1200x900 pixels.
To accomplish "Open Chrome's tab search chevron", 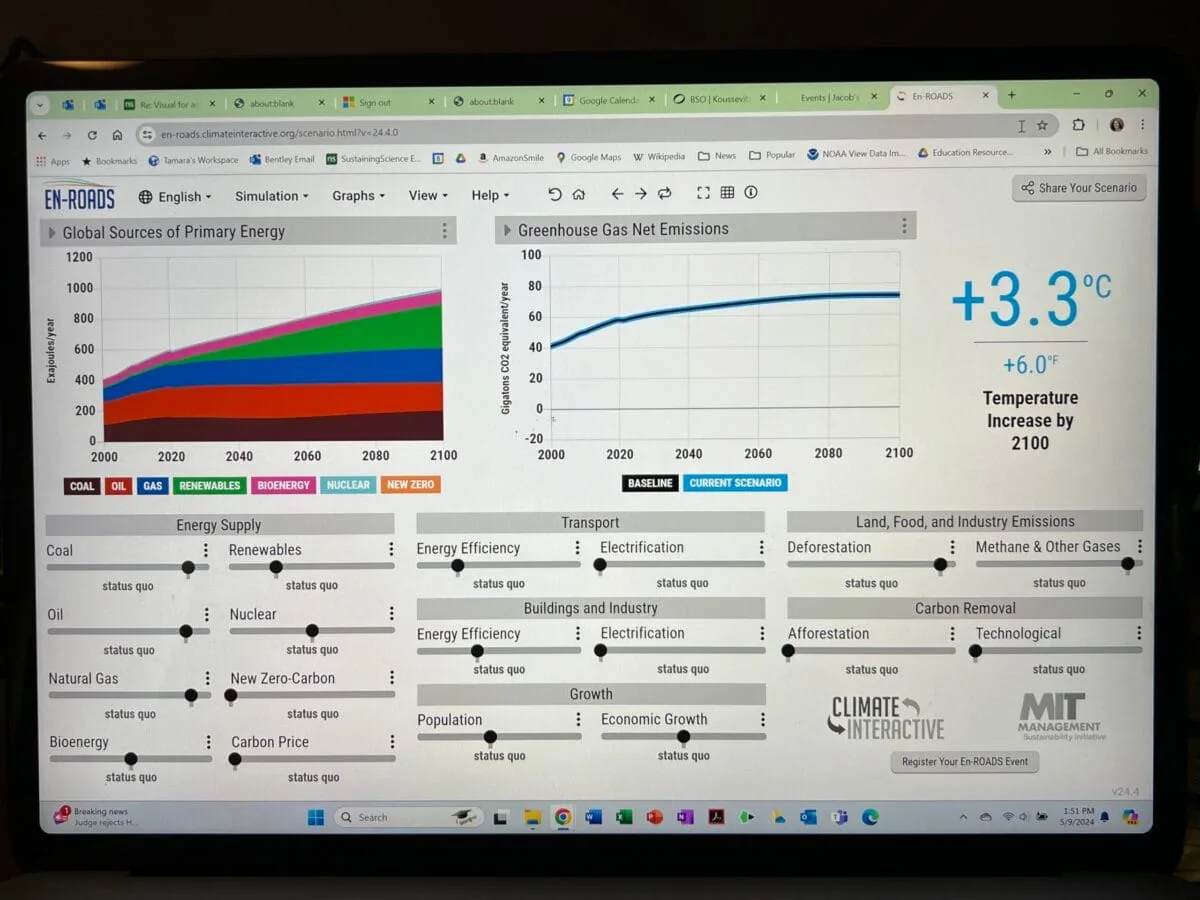I will 40,104.
